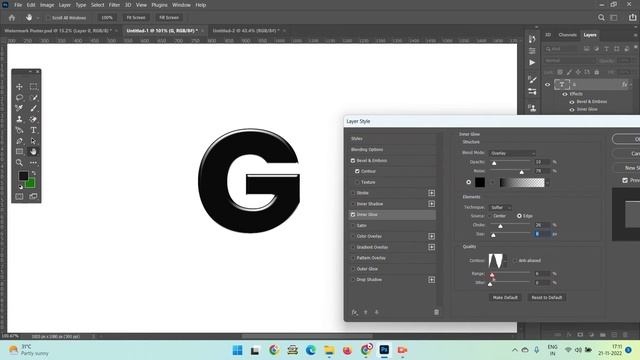This screenshot has width=640, height=360.
Task: Open the Actions play-icon panel
Action: tap(532, 62)
